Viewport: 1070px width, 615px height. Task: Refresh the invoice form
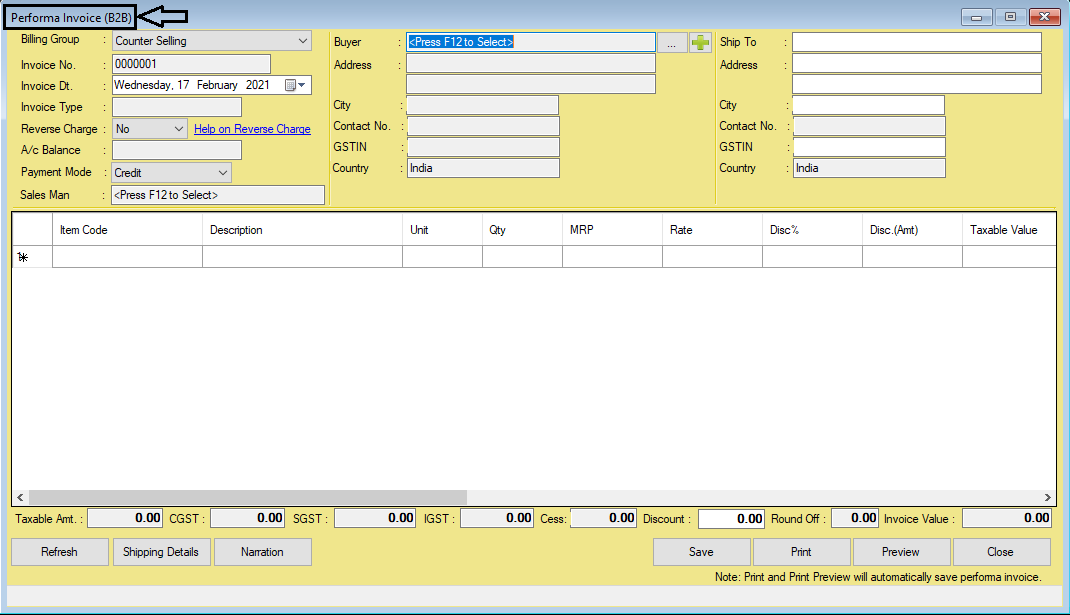tap(59, 551)
